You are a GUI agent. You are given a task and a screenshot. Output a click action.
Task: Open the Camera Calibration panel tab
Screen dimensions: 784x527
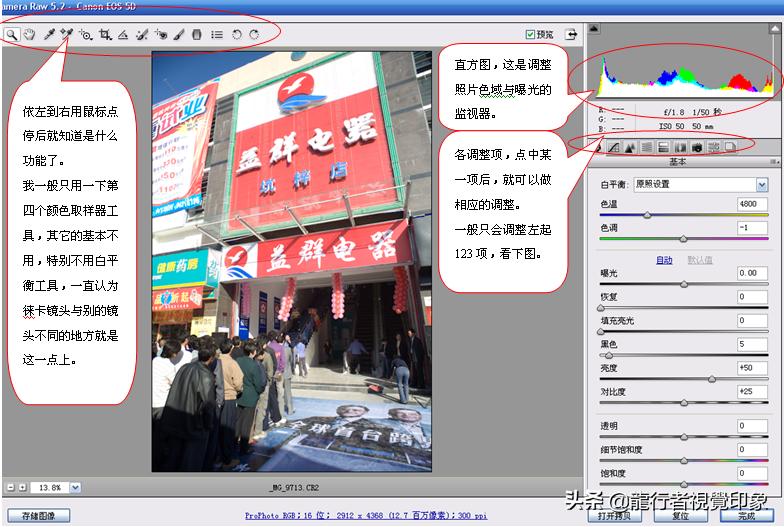(x=697, y=147)
